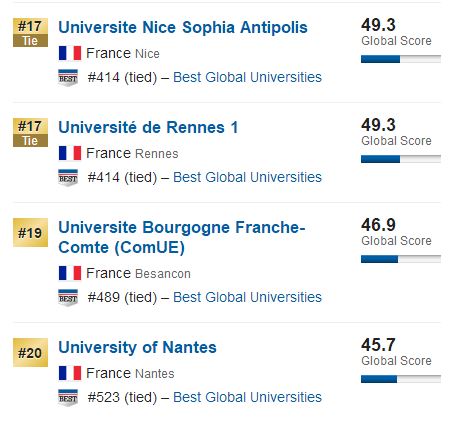Click the BEST badge icon under France Nice
Image resolution: width=453 pixels, height=421 pixels.
coord(68,78)
